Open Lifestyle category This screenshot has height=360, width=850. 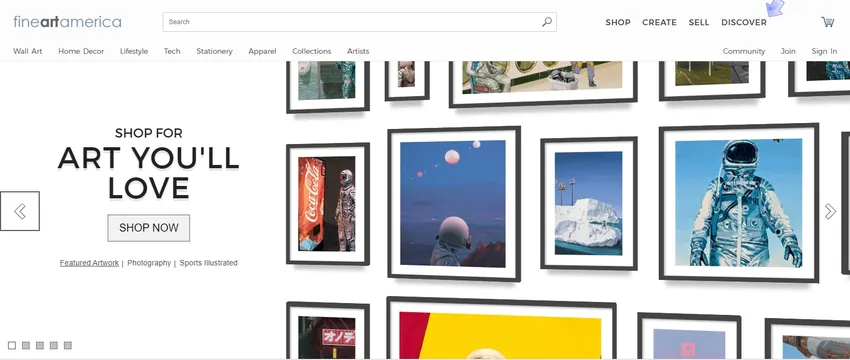(x=134, y=51)
